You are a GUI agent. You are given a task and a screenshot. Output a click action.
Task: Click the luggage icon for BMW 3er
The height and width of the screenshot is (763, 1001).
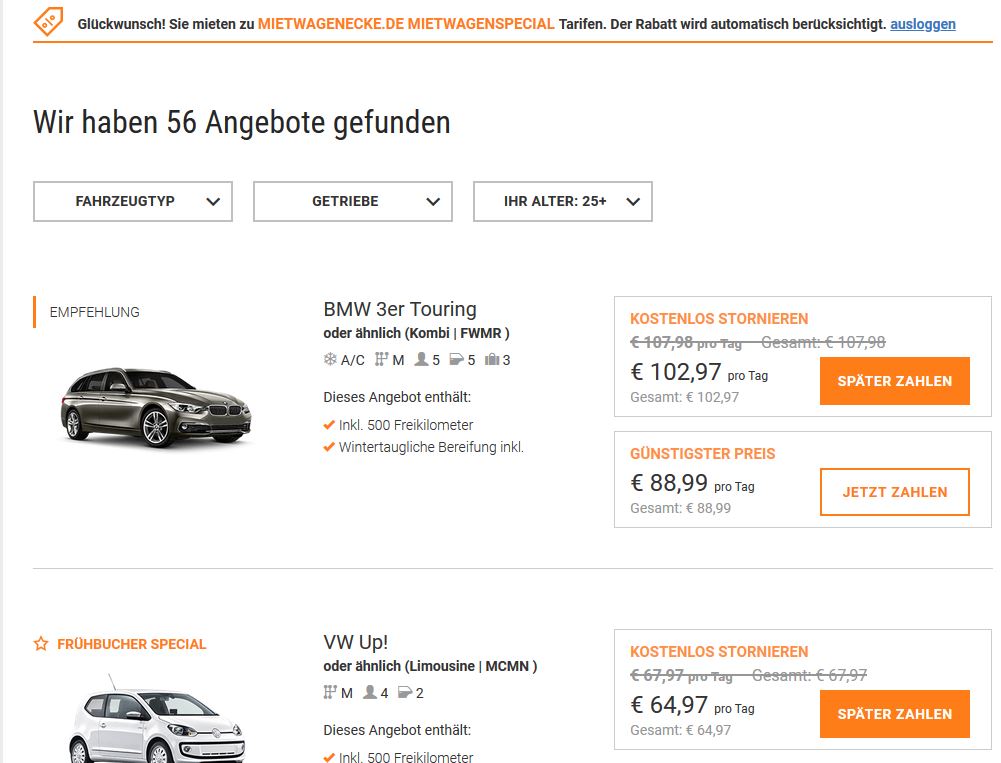(492, 360)
